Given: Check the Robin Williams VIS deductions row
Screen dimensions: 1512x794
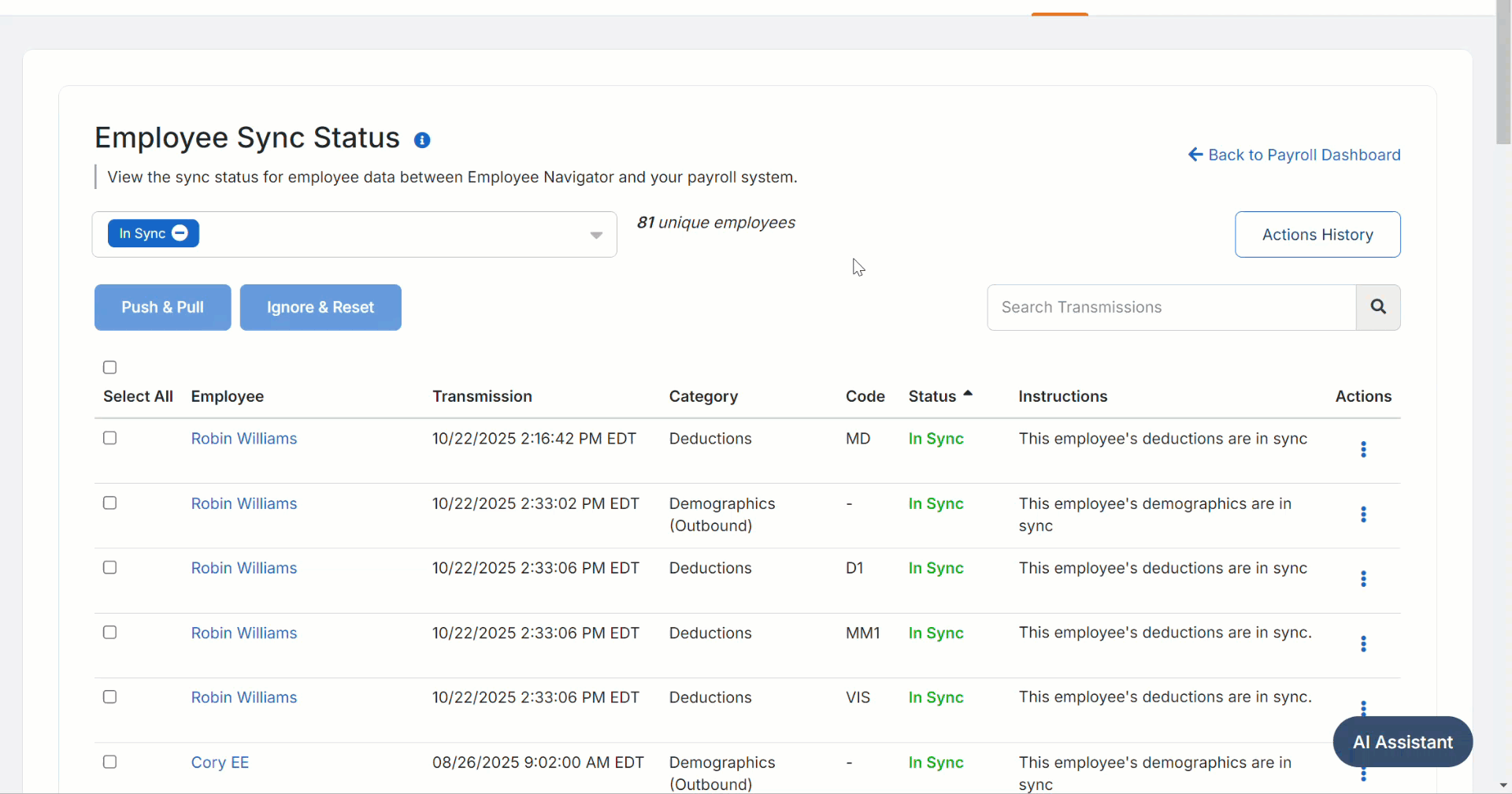Looking at the screenshot, I should pyautogui.click(x=110, y=697).
